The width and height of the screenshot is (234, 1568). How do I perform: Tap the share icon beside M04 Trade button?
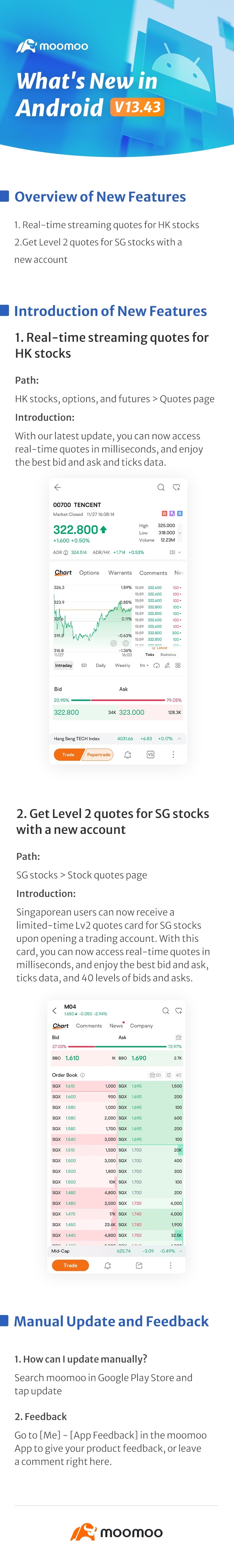139,1266
